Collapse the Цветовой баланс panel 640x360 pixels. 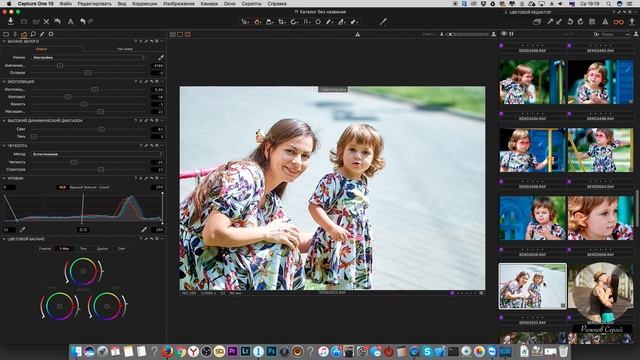point(4,239)
